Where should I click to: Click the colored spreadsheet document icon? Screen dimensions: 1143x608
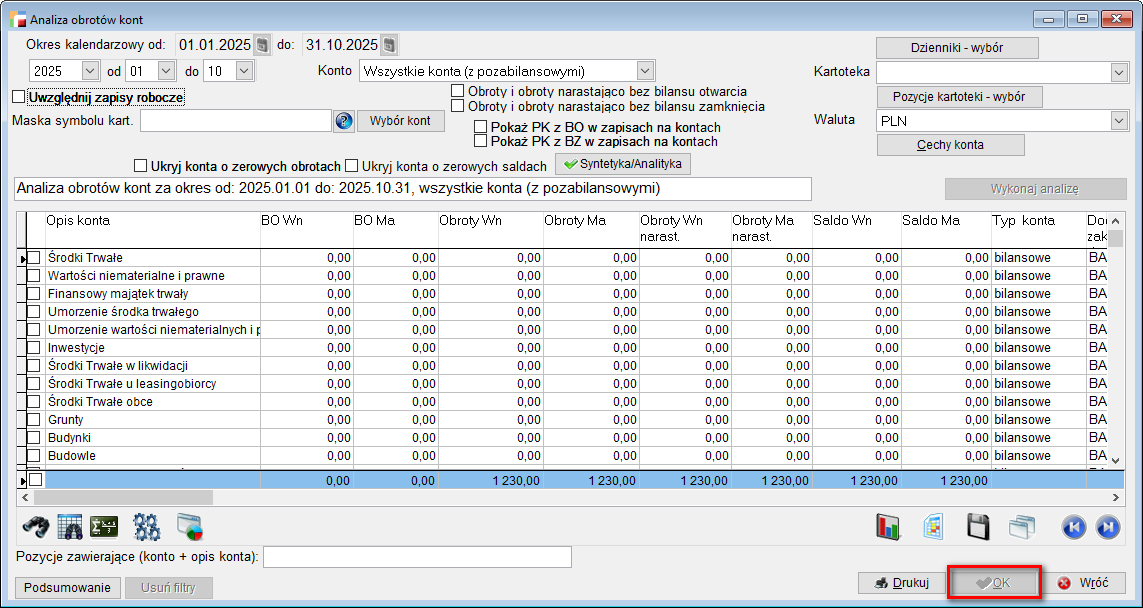(x=934, y=526)
